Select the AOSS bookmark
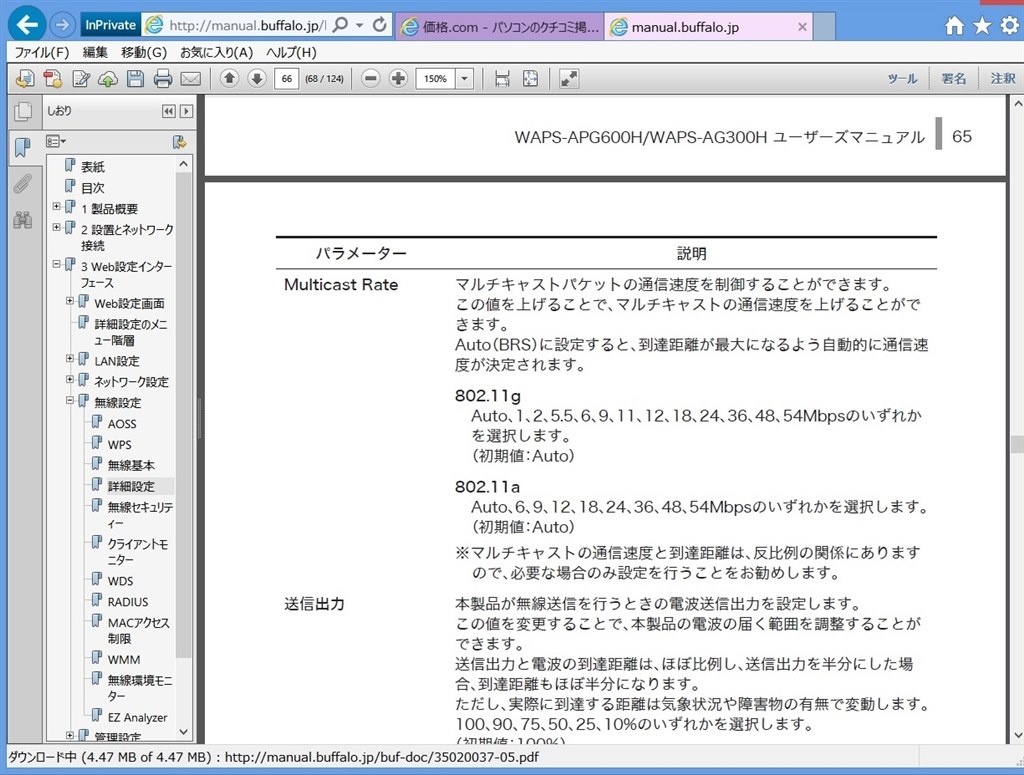1024x775 pixels. tap(122, 424)
